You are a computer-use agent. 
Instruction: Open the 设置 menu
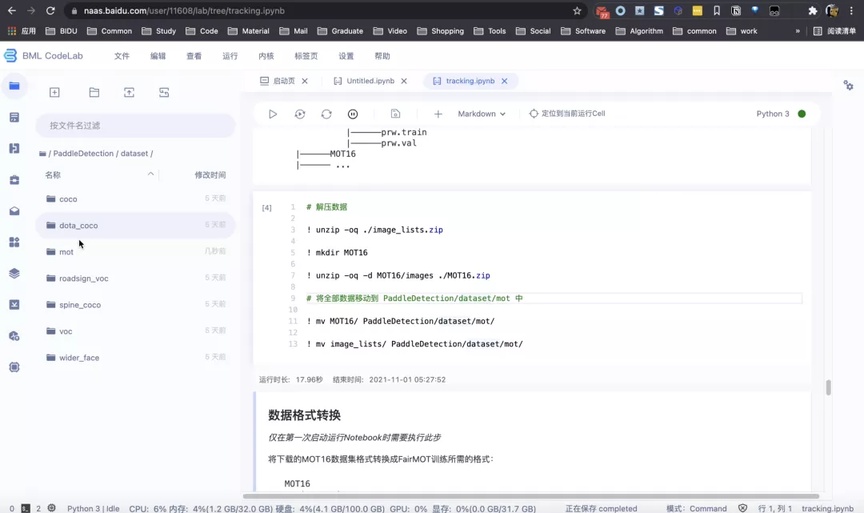click(x=346, y=56)
